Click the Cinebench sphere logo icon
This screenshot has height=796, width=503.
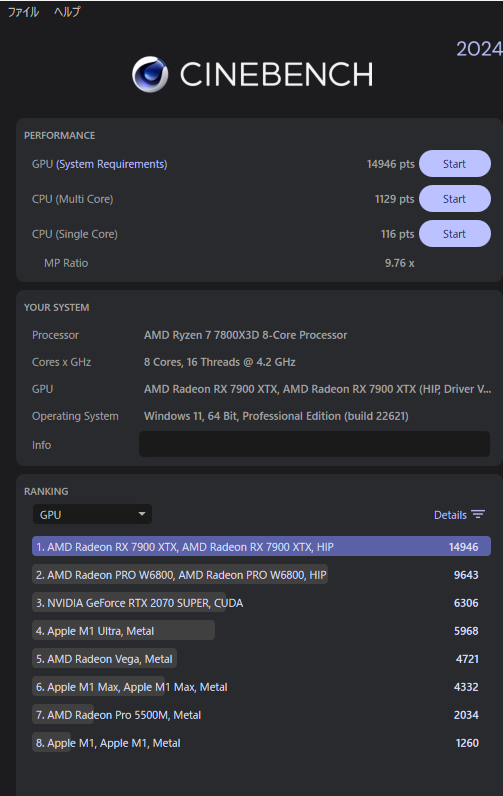coord(150,74)
